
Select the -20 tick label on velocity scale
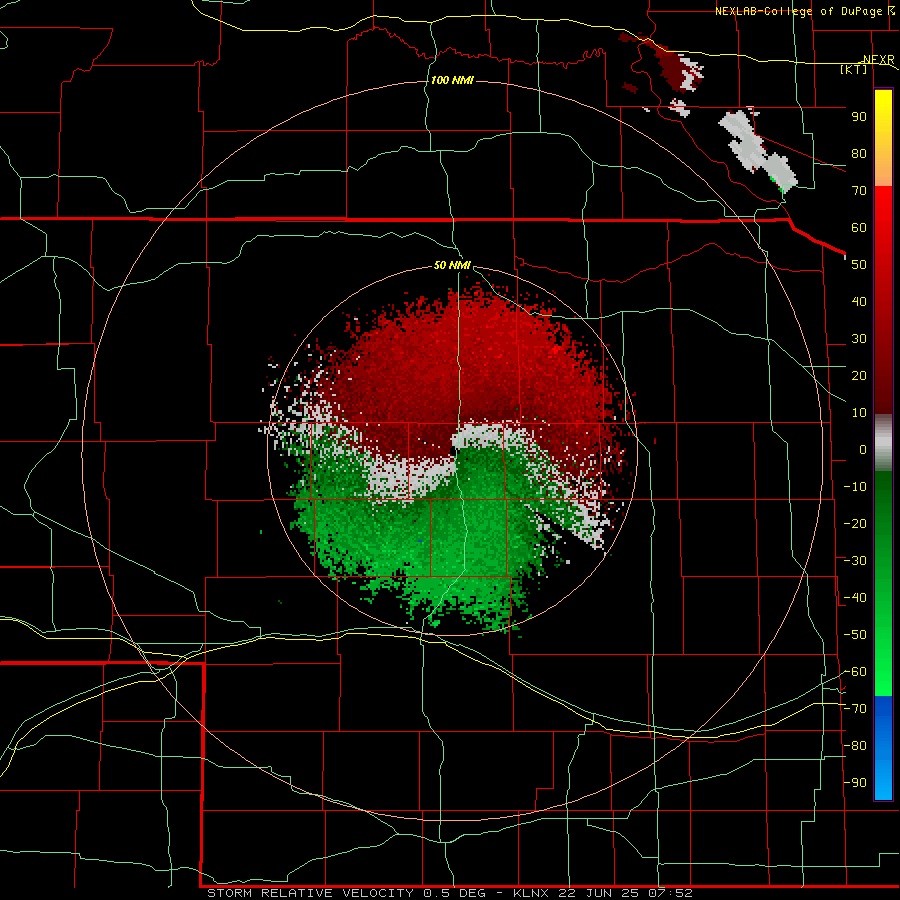pyautogui.click(x=855, y=523)
